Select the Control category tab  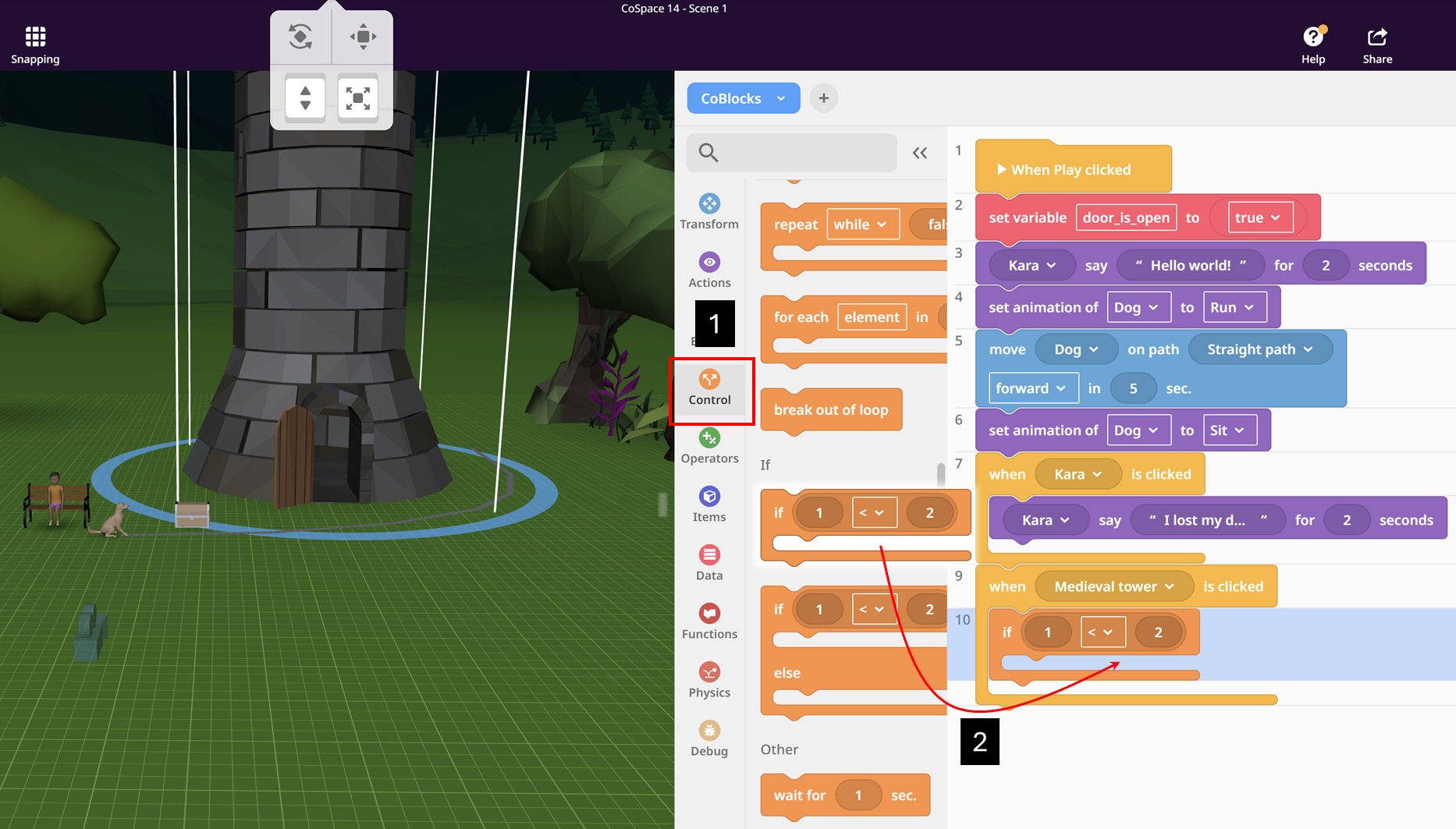pyautogui.click(x=710, y=388)
